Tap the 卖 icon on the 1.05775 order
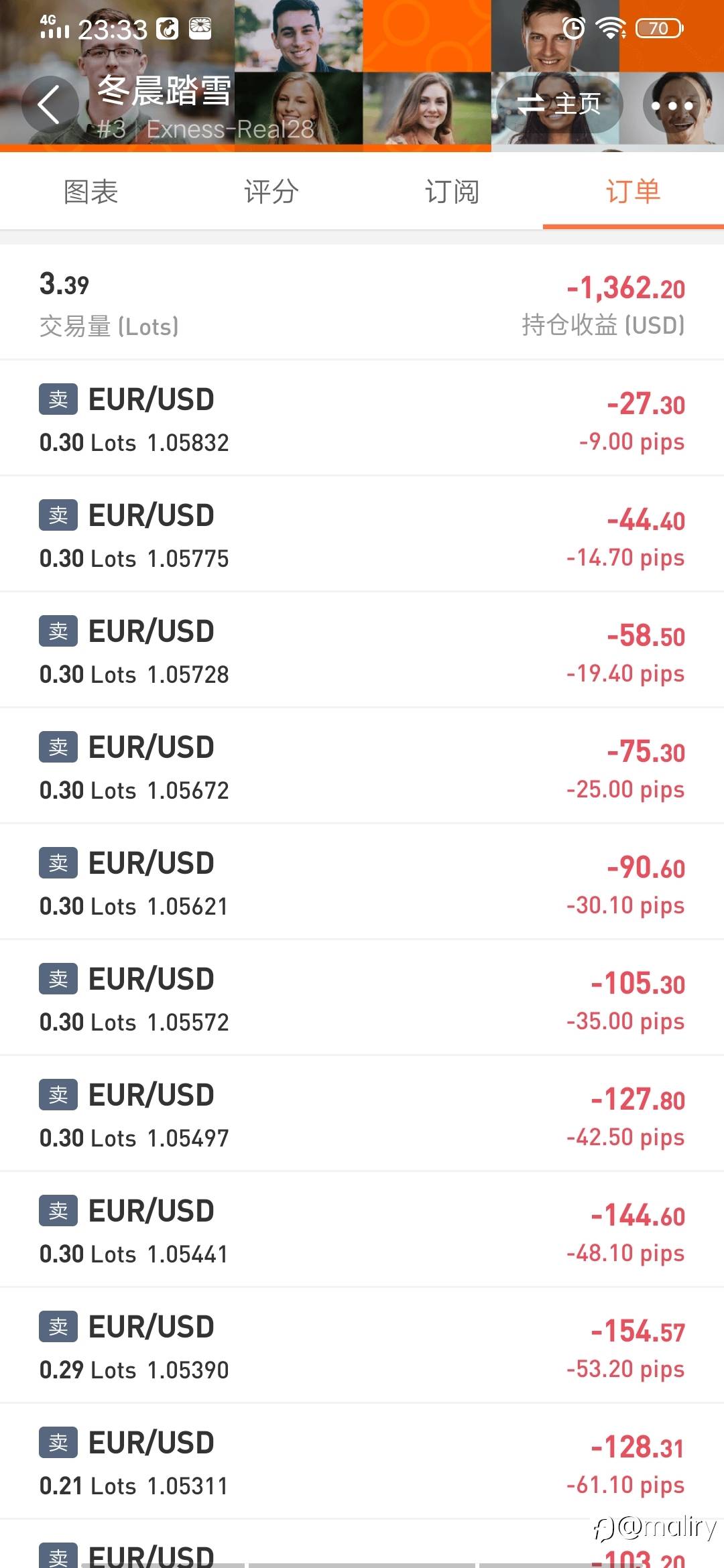 (x=58, y=515)
